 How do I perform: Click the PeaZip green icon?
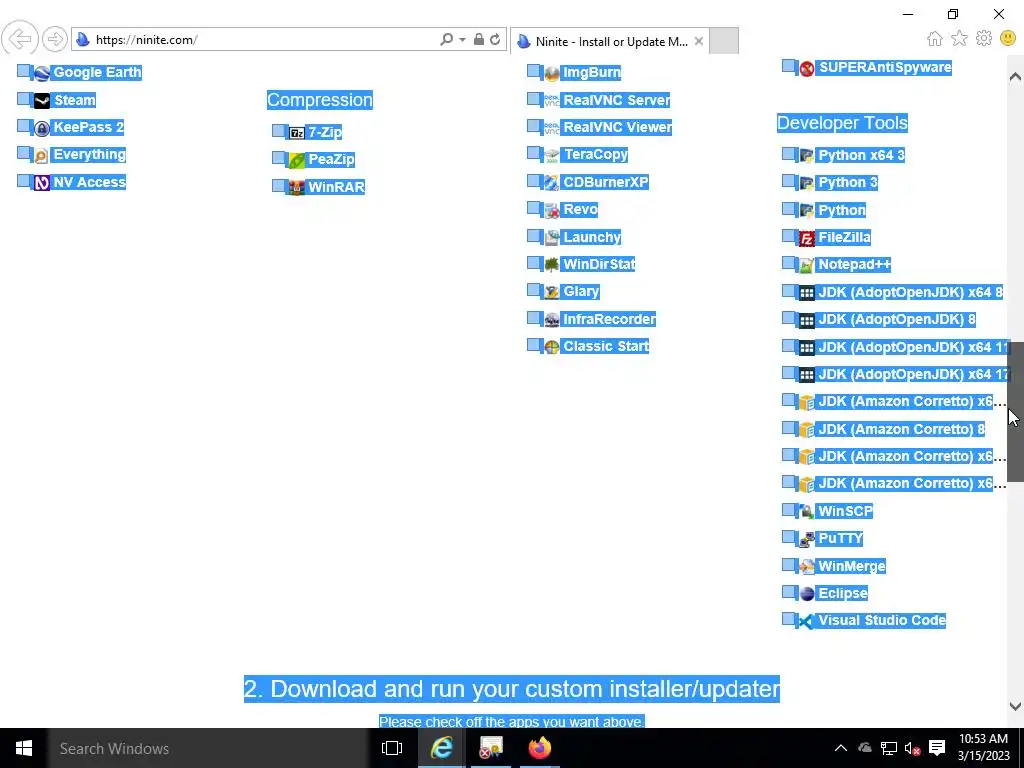[297, 160]
